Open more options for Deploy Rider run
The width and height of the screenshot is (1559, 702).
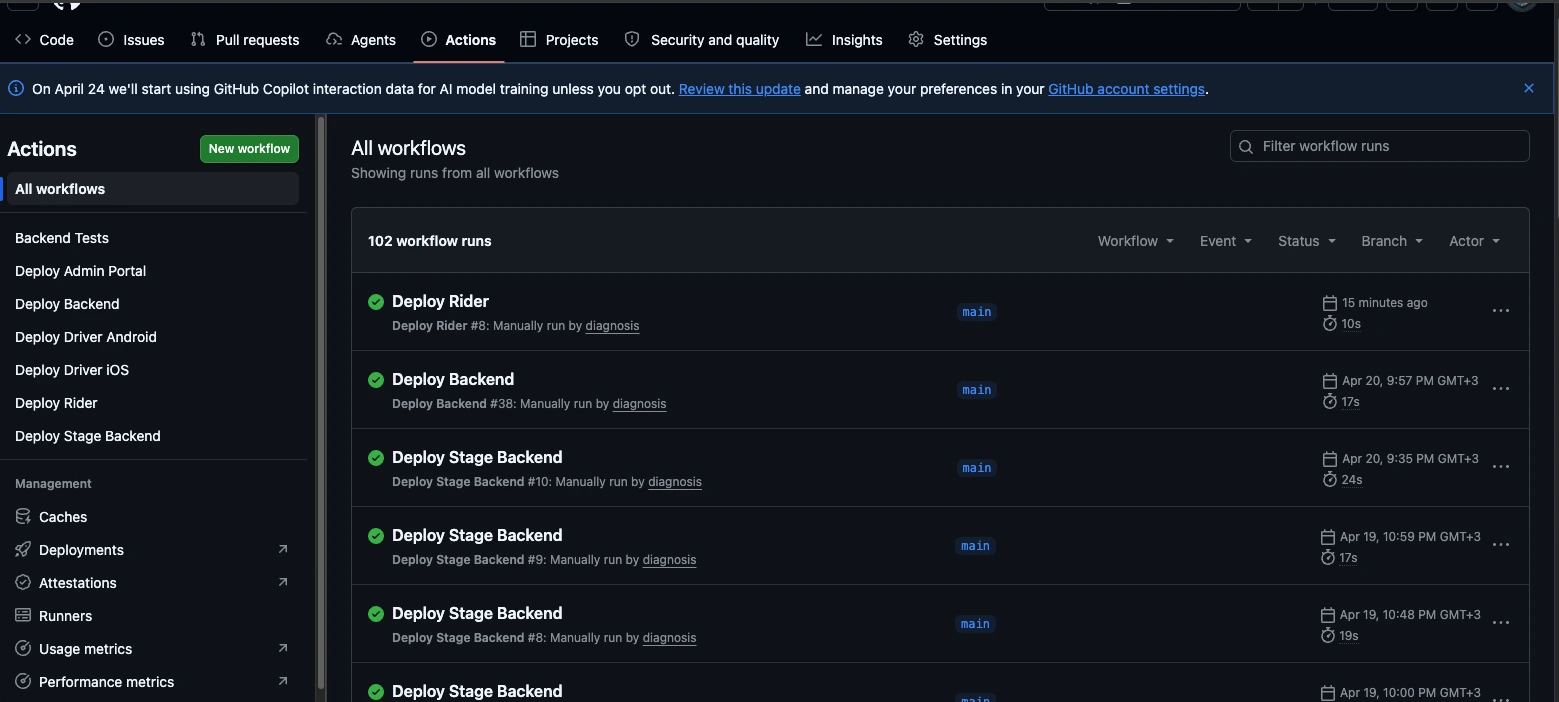(1500, 311)
